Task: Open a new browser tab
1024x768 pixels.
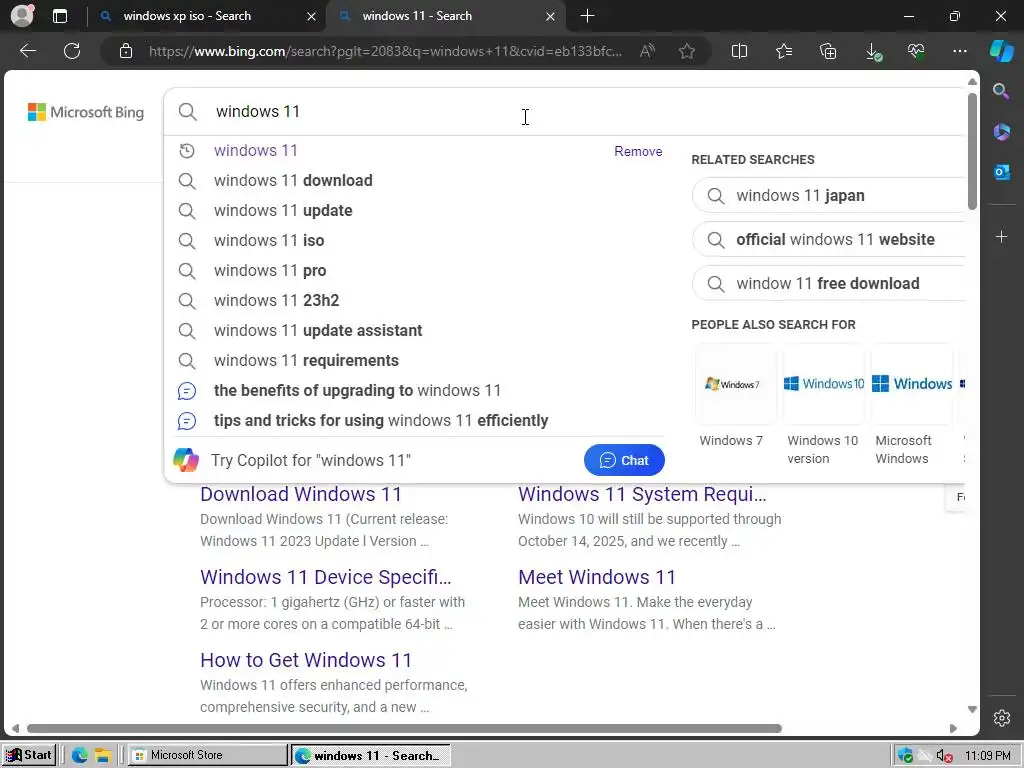Action: coord(587,16)
